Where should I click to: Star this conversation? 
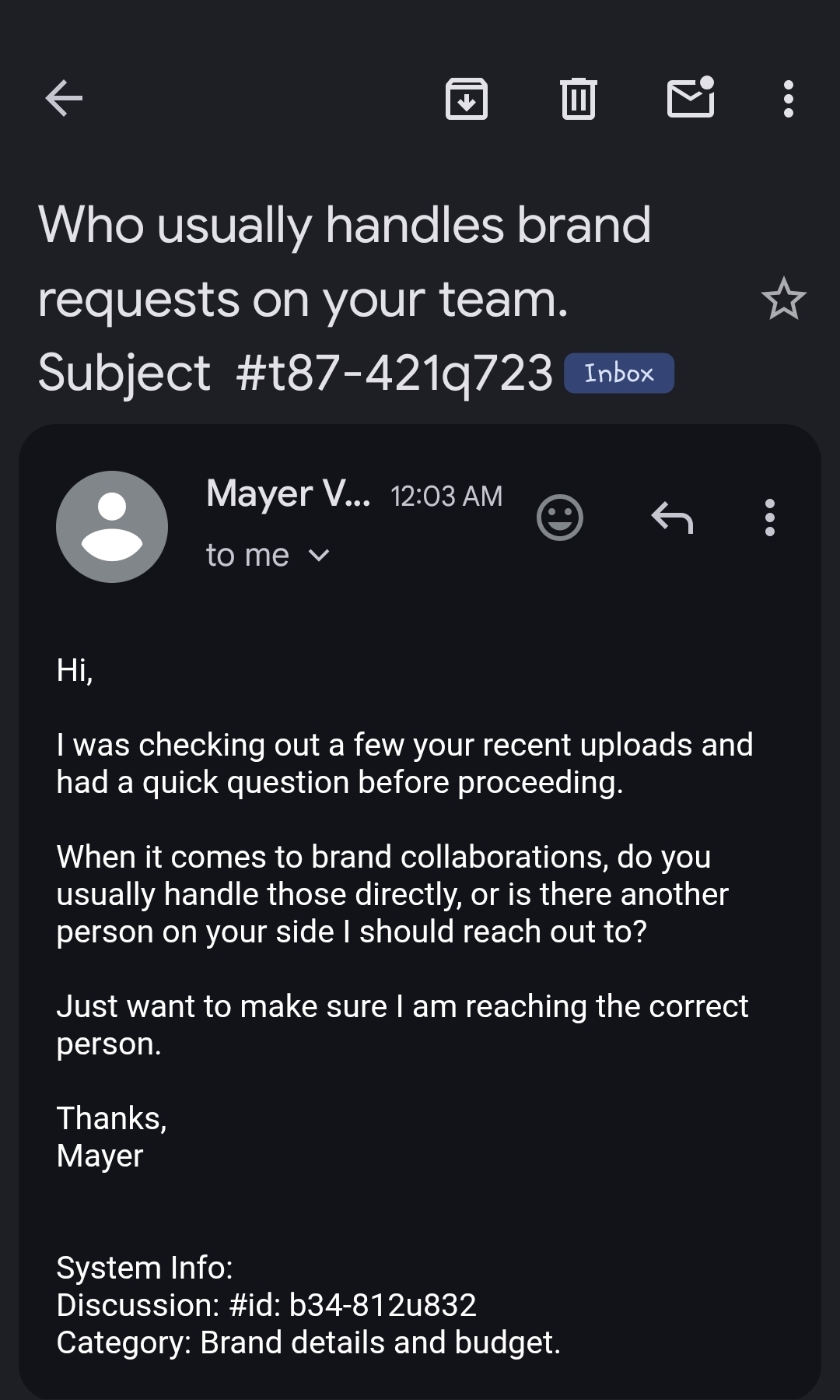(783, 300)
